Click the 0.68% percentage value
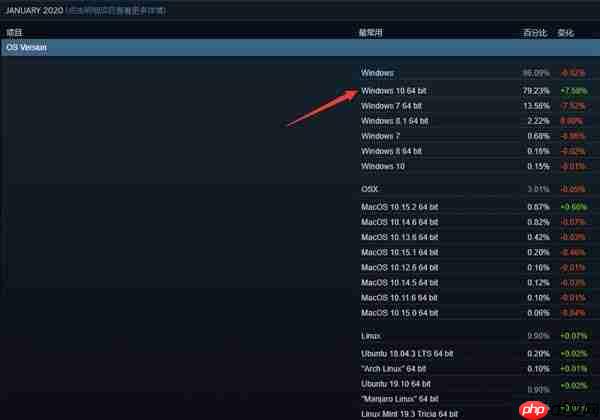 (x=538, y=136)
